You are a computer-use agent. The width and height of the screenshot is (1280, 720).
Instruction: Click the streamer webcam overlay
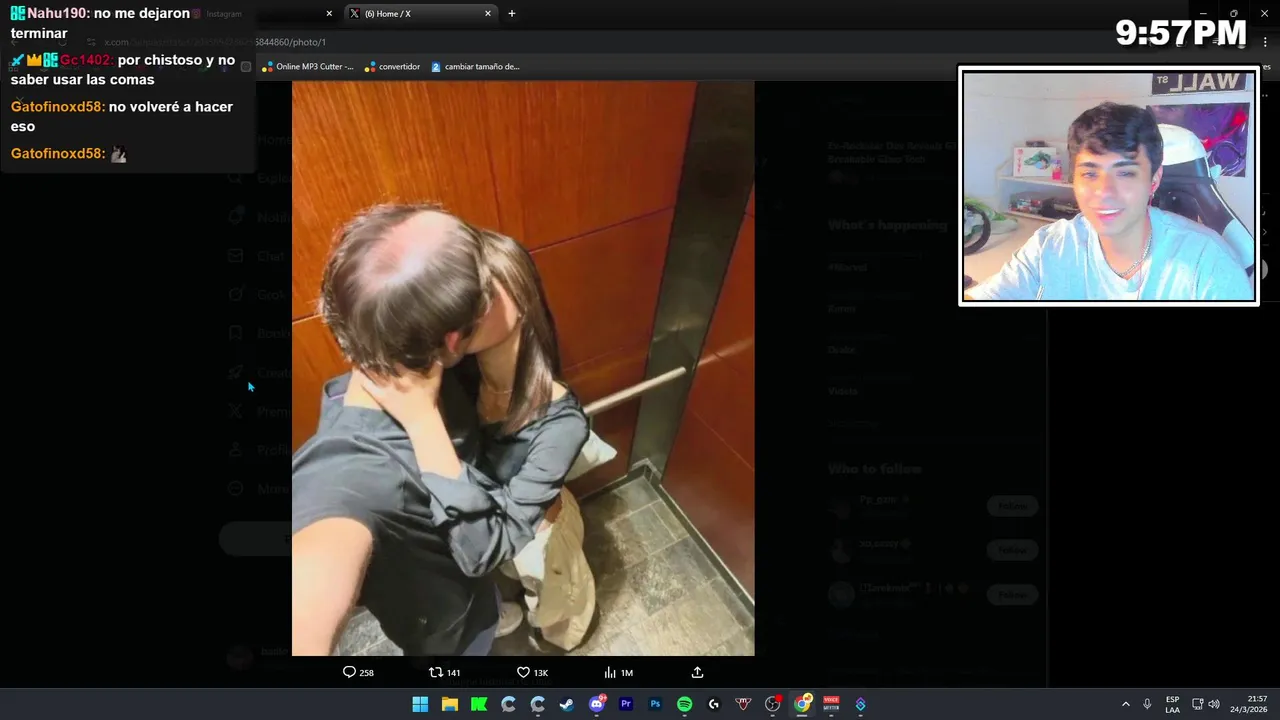click(x=1108, y=186)
